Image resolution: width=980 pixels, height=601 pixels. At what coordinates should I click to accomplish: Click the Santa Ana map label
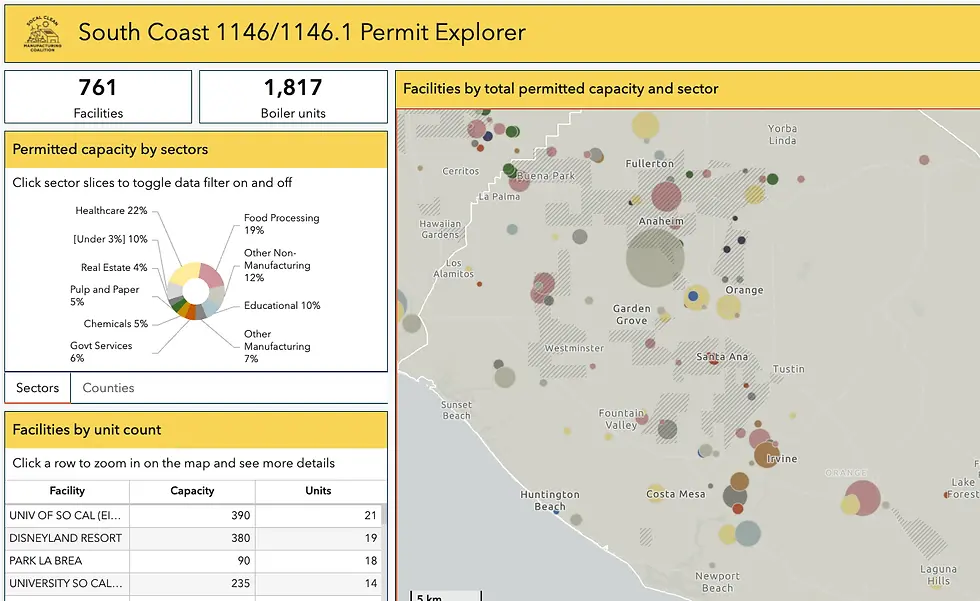(x=722, y=357)
